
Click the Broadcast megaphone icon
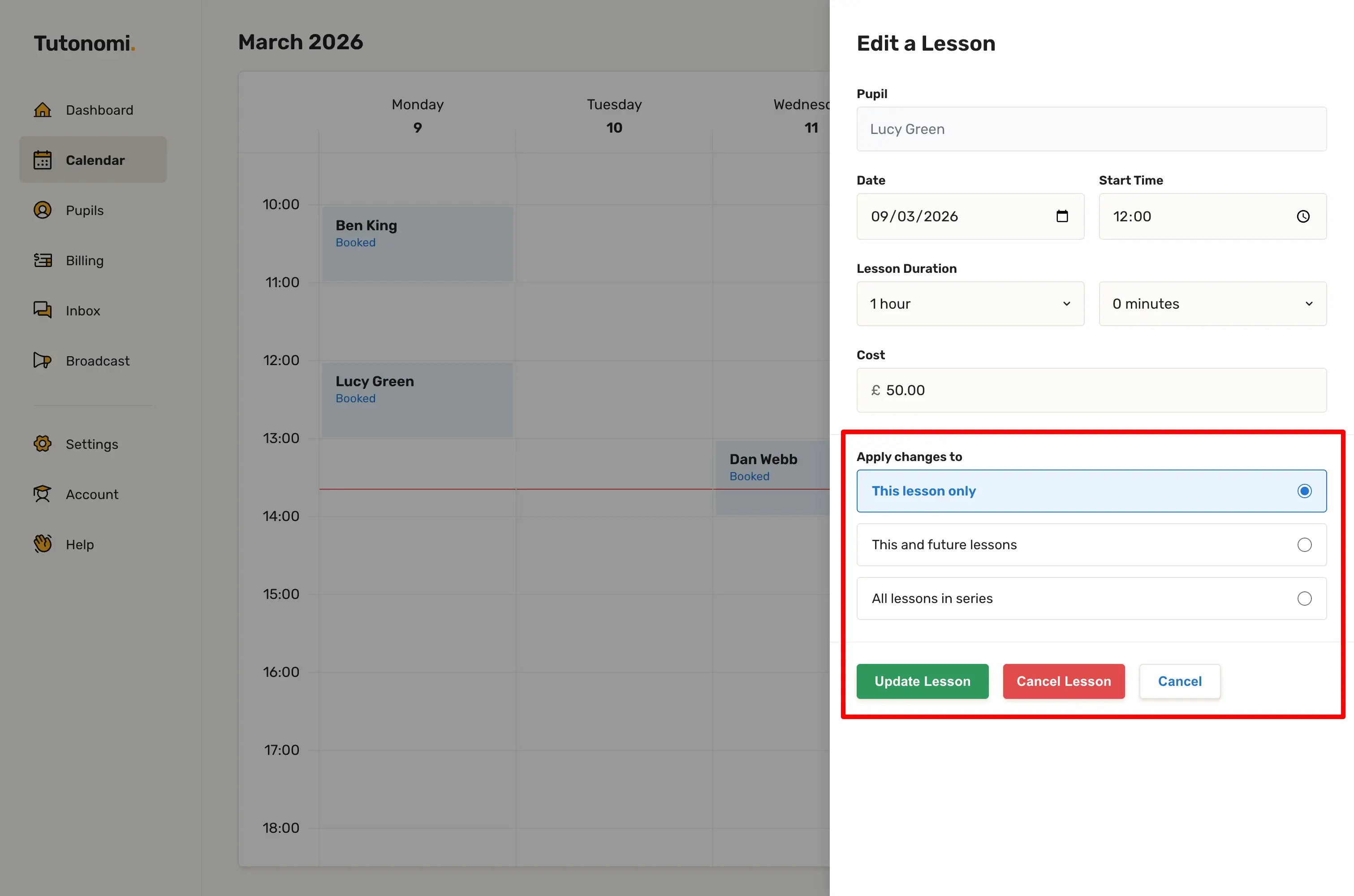pos(42,361)
